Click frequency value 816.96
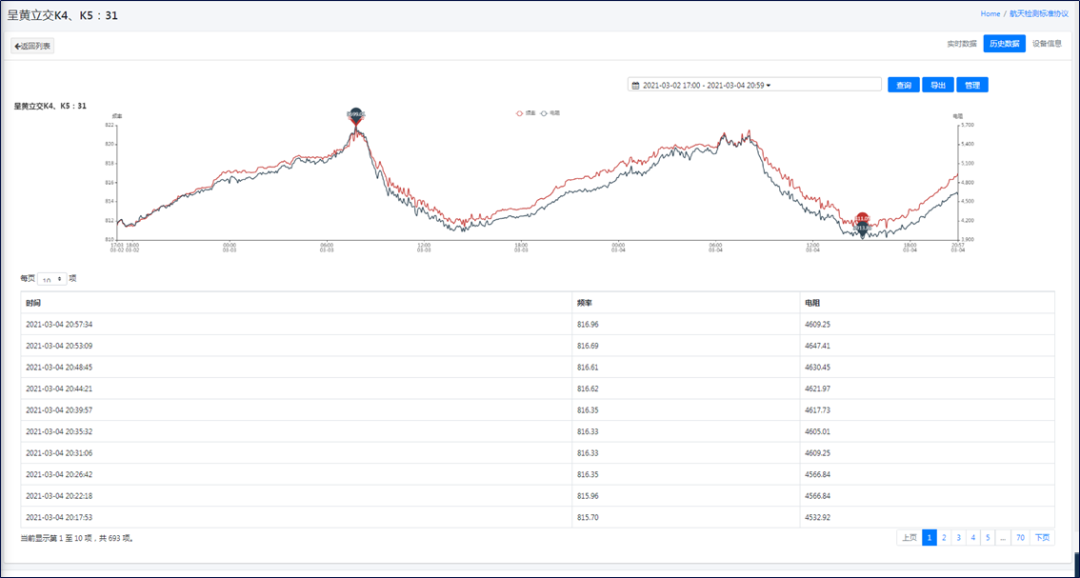1080x578 pixels. tap(588, 324)
